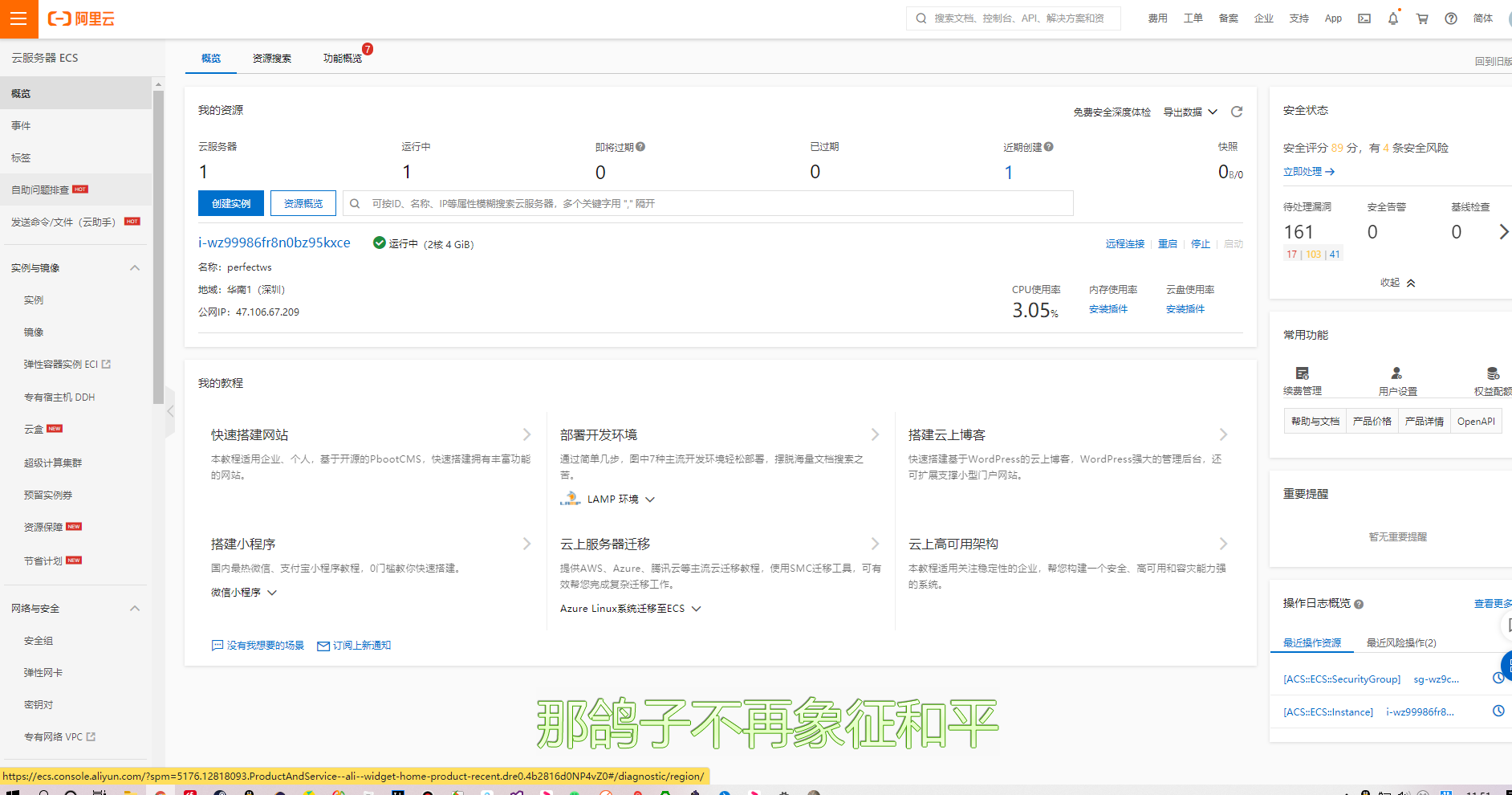1512x795 pixels.
Task: Click the 创建实例 button
Action: pos(230,203)
